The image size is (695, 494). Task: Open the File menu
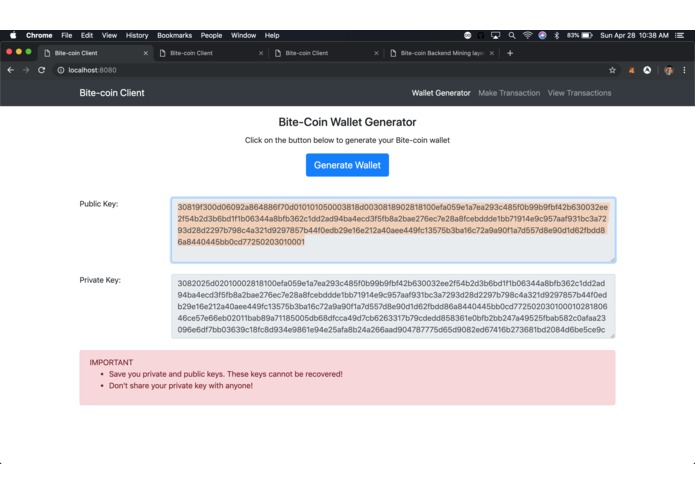[66, 35]
